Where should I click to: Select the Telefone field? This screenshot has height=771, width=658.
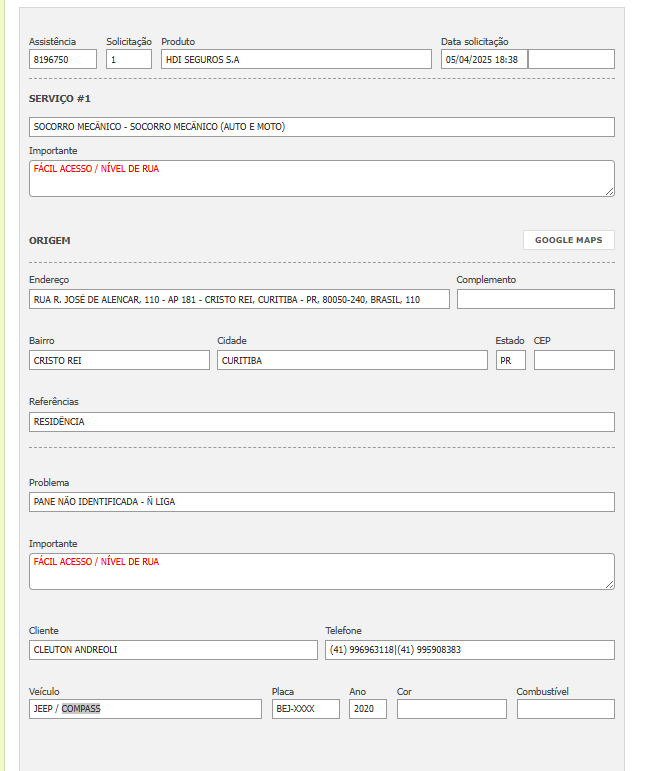point(470,650)
